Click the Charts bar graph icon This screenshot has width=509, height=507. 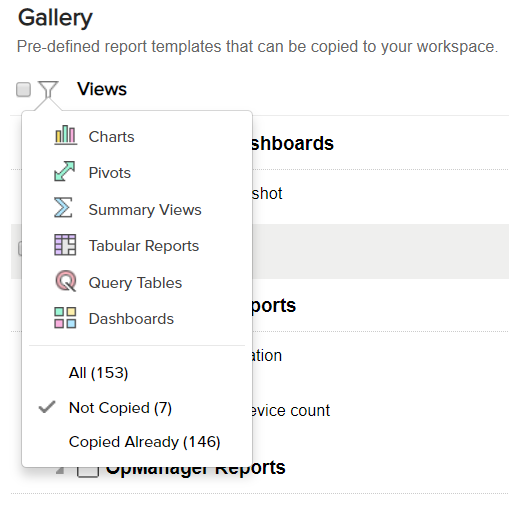click(x=66, y=135)
